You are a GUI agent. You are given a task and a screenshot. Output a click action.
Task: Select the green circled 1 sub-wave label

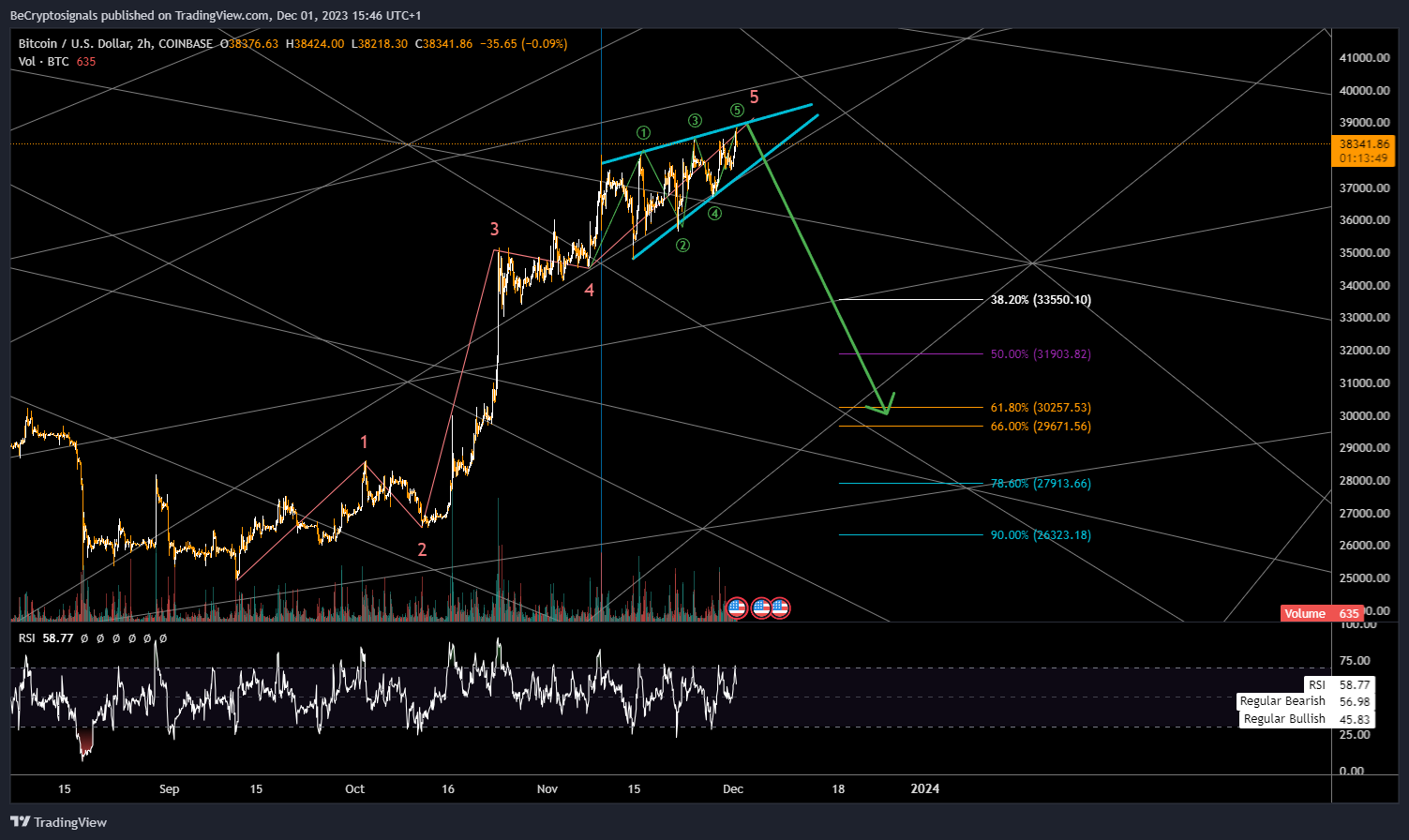click(643, 133)
